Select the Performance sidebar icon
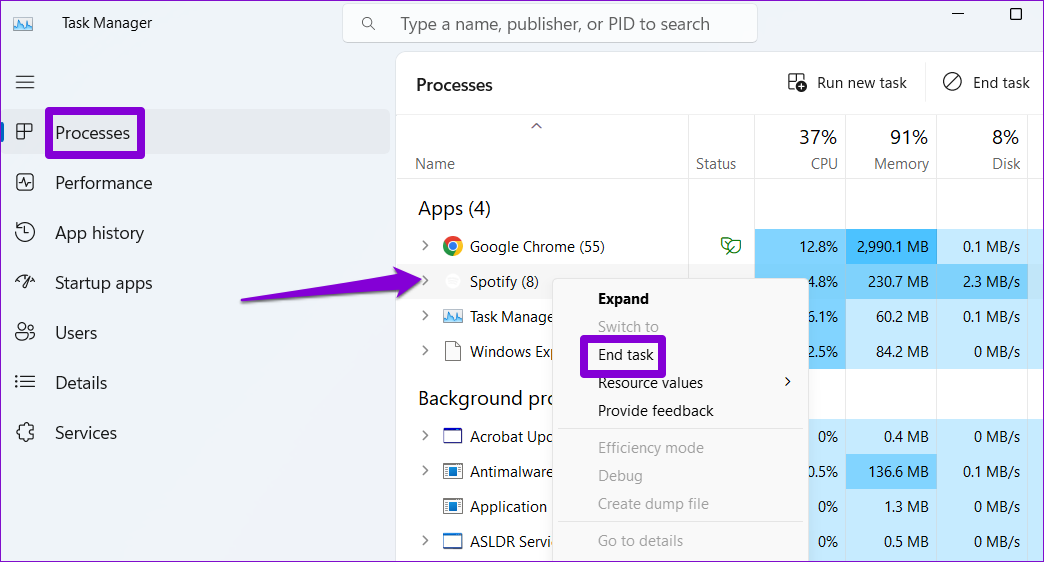The image size is (1044, 562). pyautogui.click(x=25, y=182)
